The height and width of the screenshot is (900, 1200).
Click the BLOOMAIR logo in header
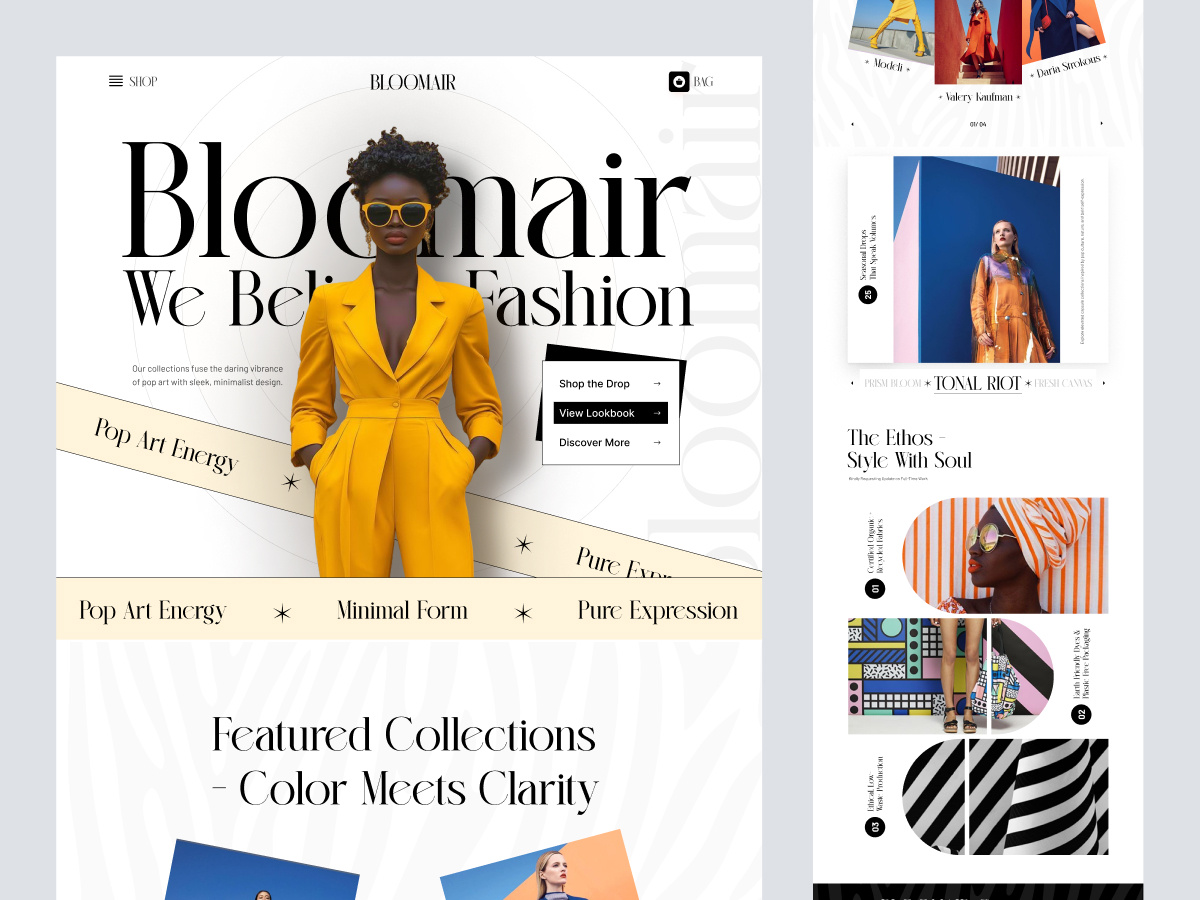coord(412,82)
